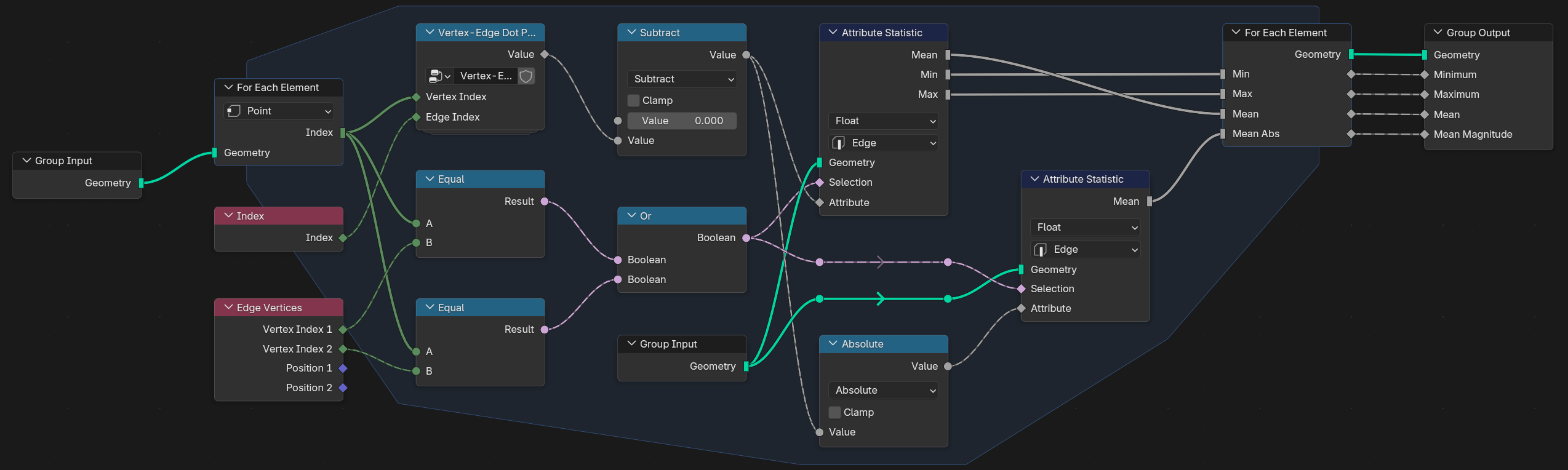Collapse the Index node
This screenshot has height=470, width=1568.
tap(229, 216)
